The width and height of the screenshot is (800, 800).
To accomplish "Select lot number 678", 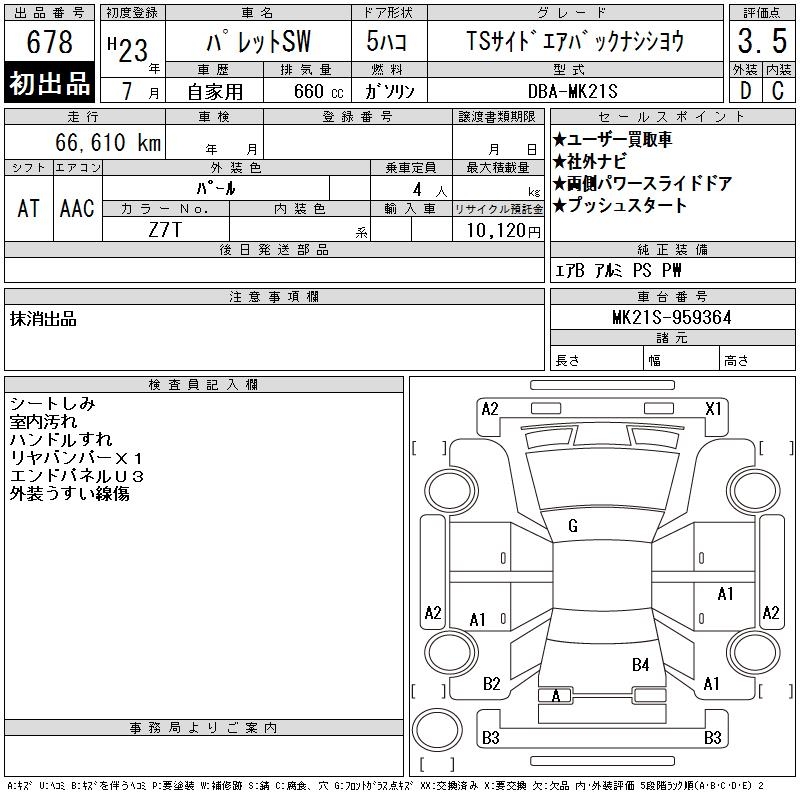I will click(x=50, y=42).
